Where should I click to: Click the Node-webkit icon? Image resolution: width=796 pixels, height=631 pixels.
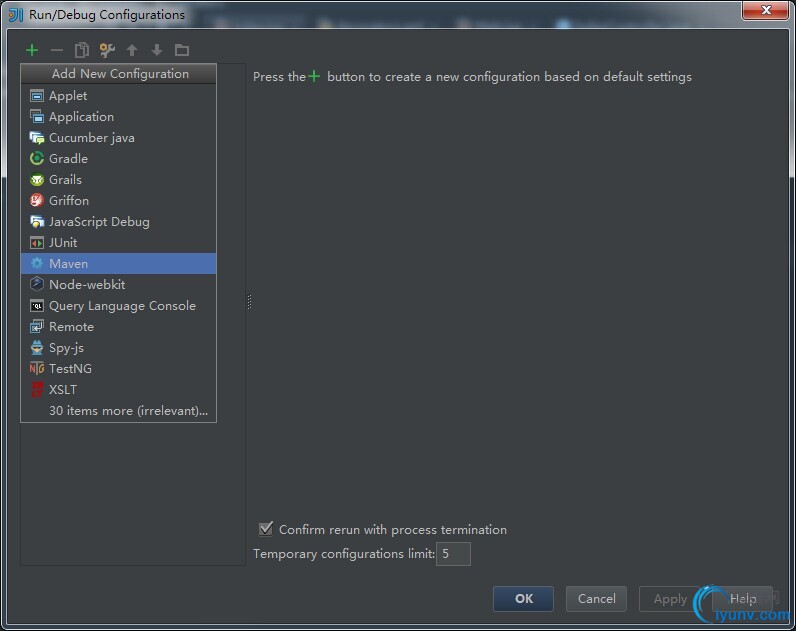pos(37,284)
